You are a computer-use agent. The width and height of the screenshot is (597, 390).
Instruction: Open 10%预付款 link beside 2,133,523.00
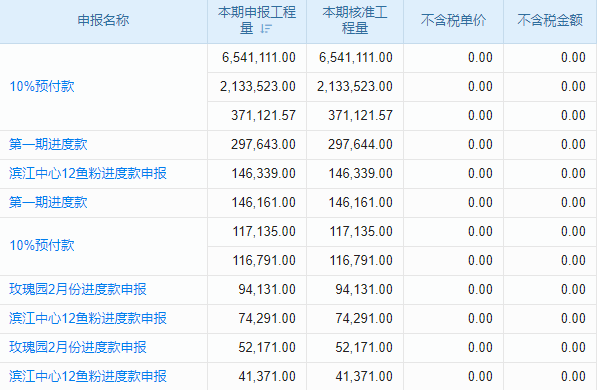pyautogui.click(x=42, y=86)
